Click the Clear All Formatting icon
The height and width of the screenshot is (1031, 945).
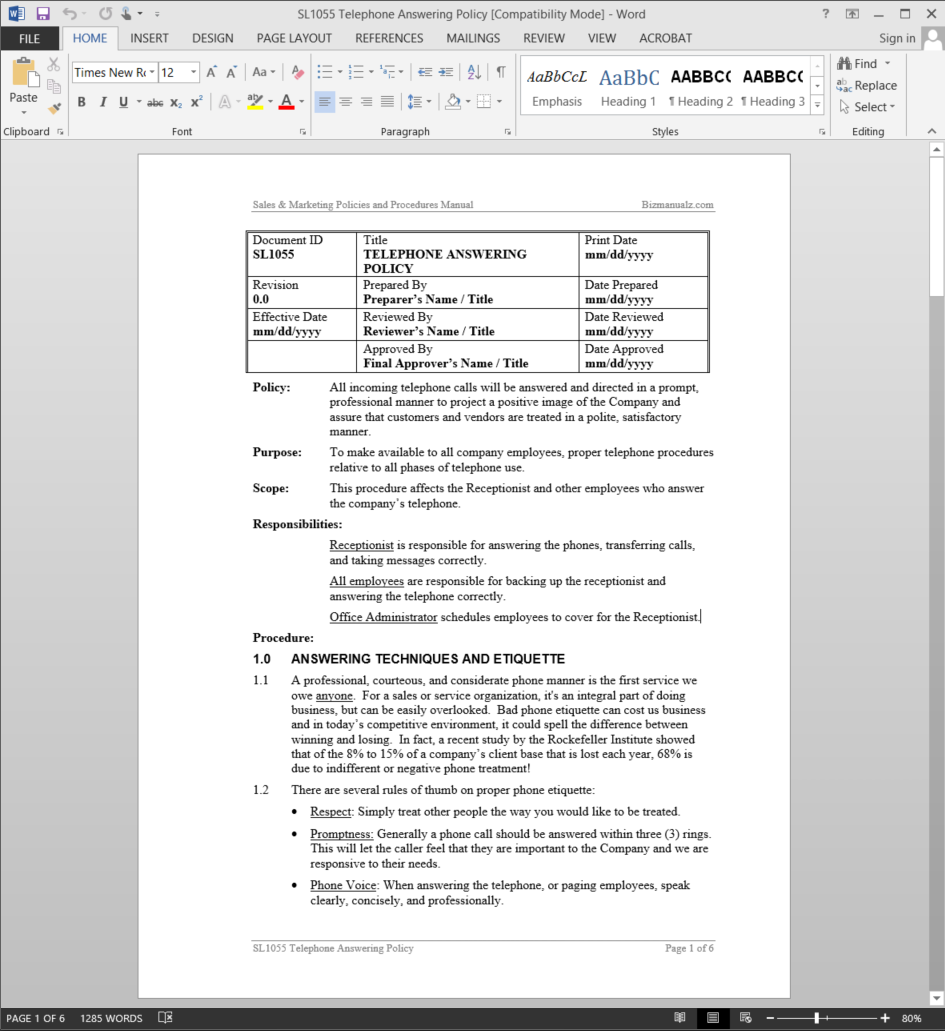(x=297, y=72)
